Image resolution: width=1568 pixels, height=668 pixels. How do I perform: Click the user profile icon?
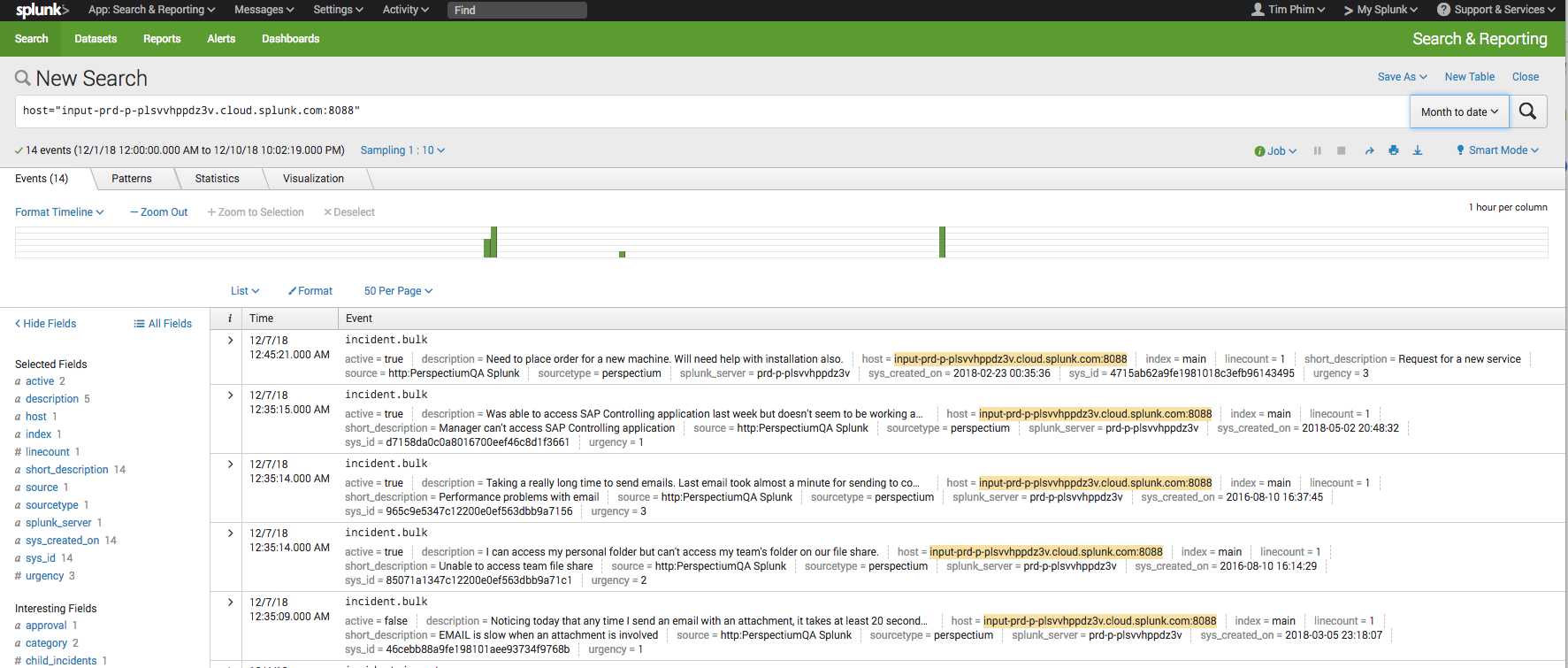pos(1258,10)
